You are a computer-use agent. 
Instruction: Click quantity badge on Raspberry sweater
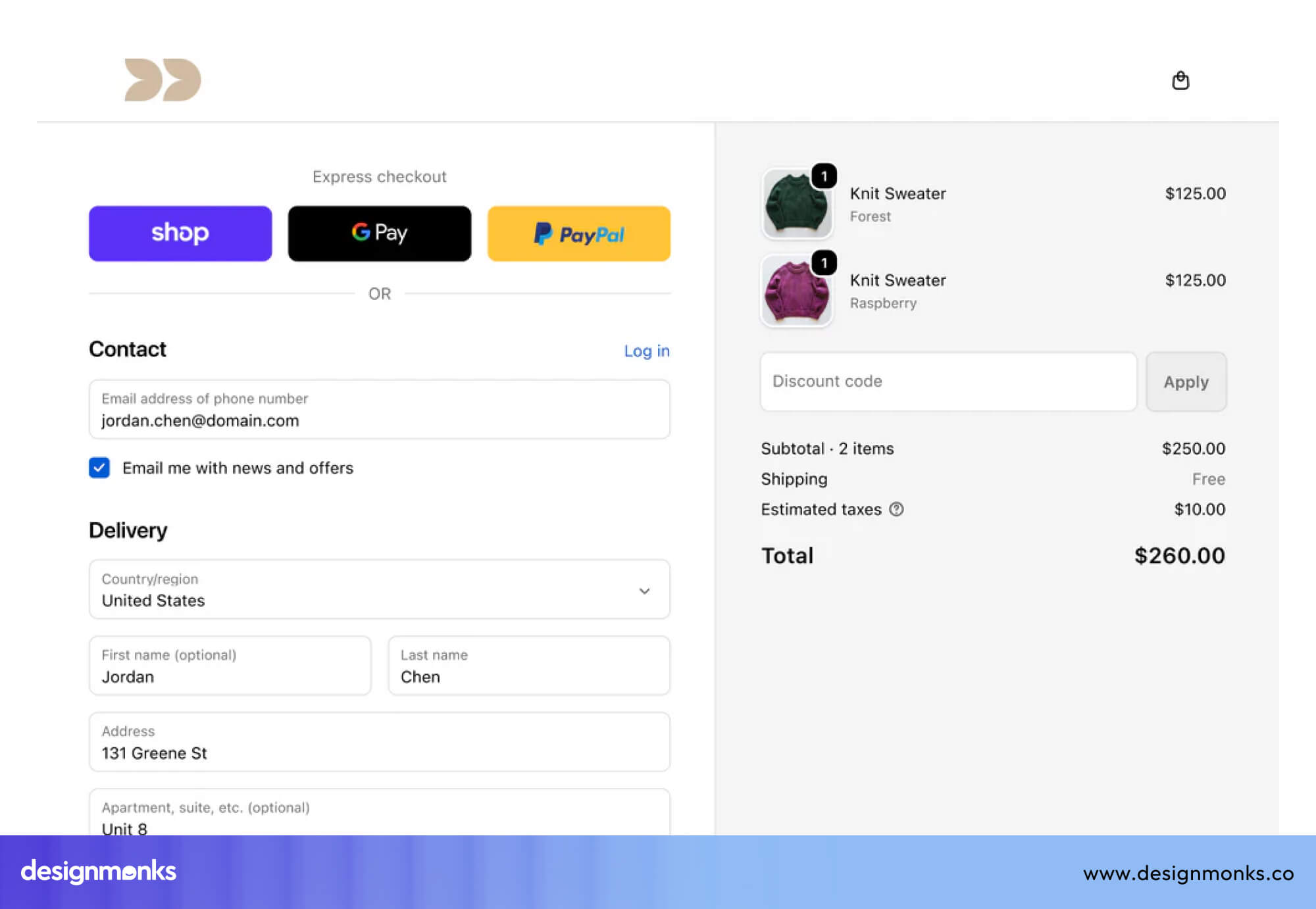pos(824,263)
